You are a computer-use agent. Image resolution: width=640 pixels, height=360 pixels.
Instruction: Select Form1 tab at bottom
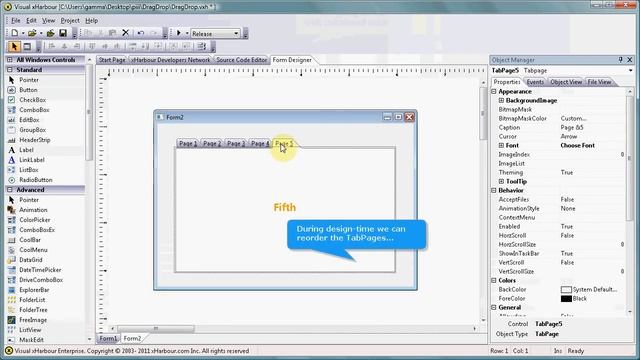point(108,339)
